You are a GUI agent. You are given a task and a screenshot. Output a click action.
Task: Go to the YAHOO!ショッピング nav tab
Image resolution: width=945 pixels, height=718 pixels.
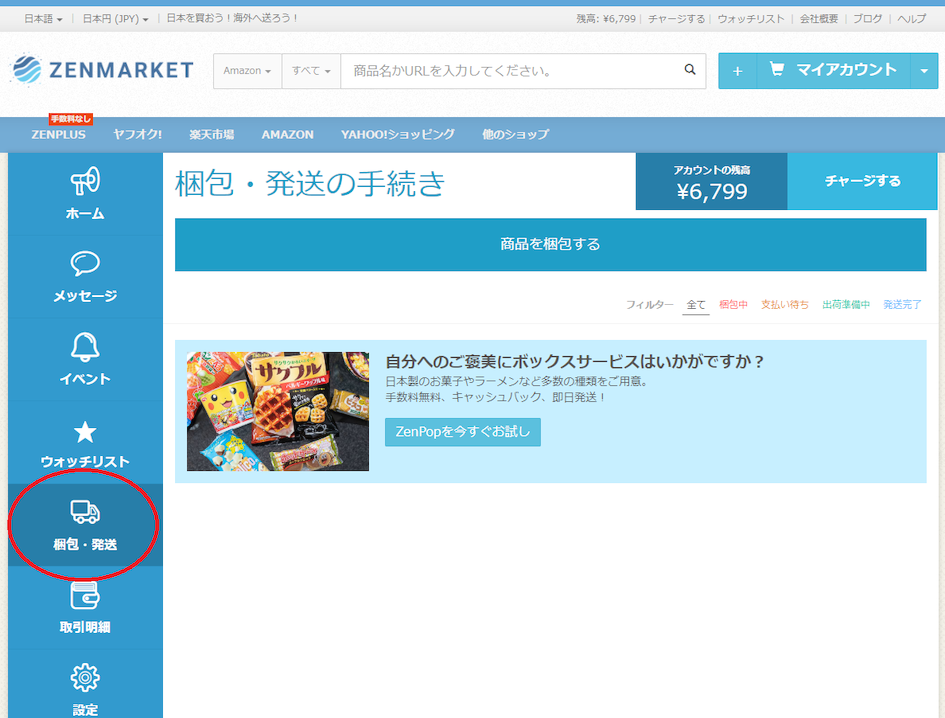(x=398, y=134)
